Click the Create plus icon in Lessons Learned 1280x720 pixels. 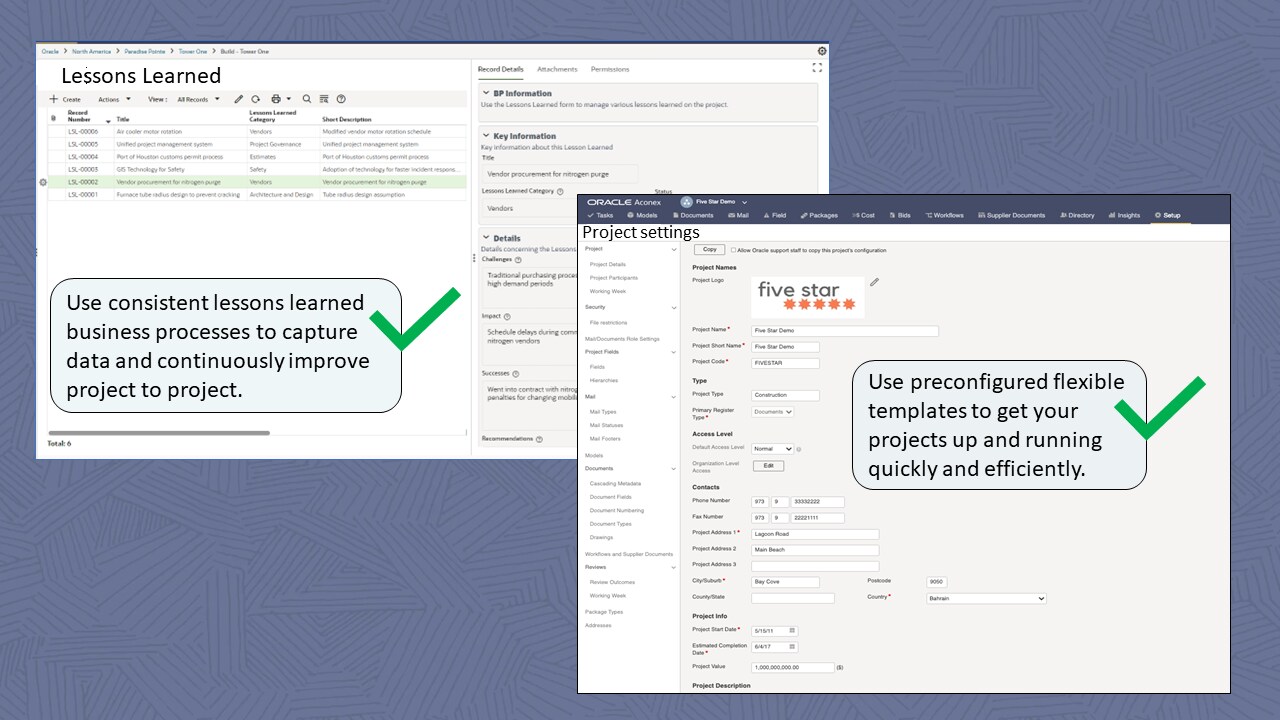54,99
